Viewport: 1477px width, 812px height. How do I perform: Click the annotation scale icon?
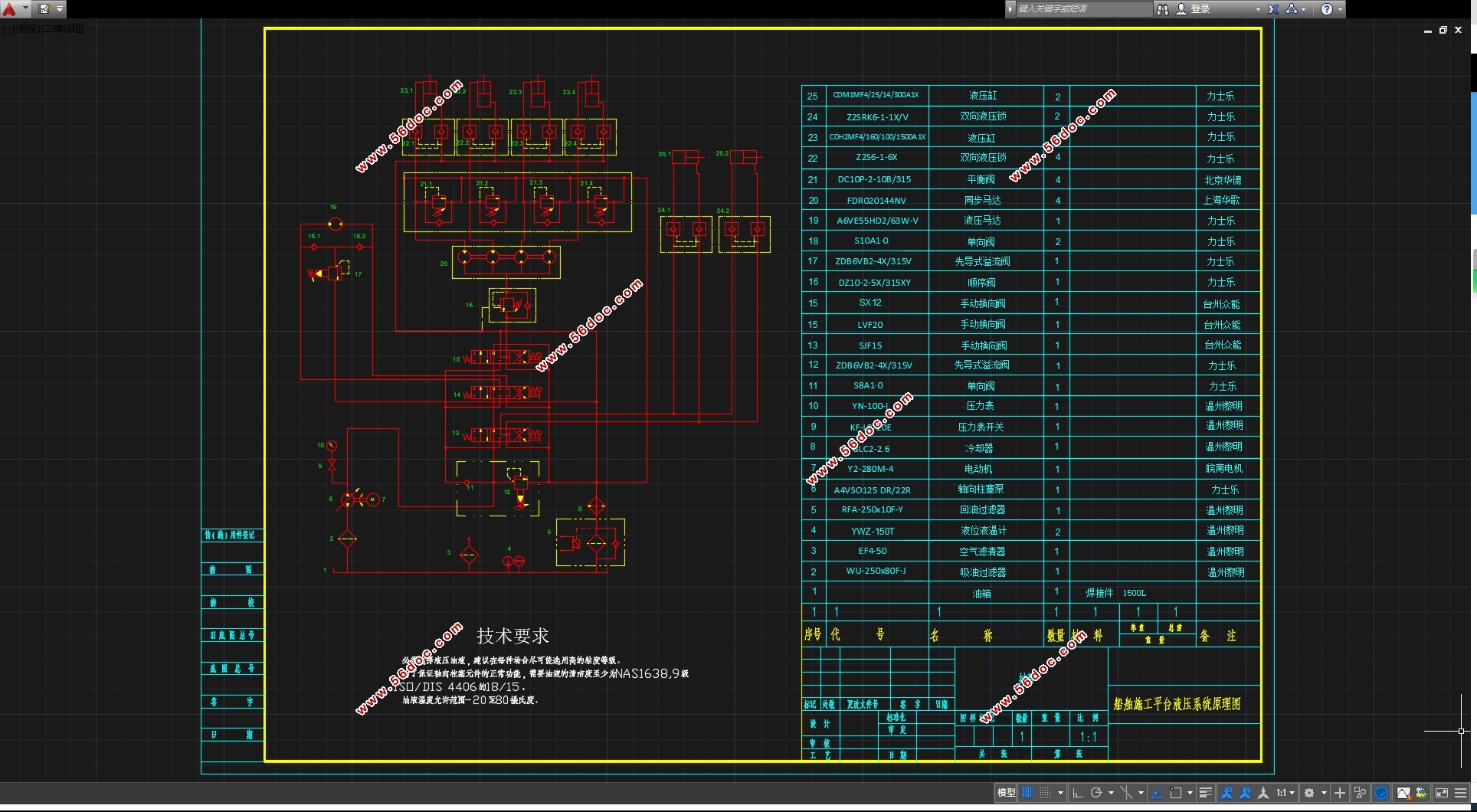[x=1263, y=793]
